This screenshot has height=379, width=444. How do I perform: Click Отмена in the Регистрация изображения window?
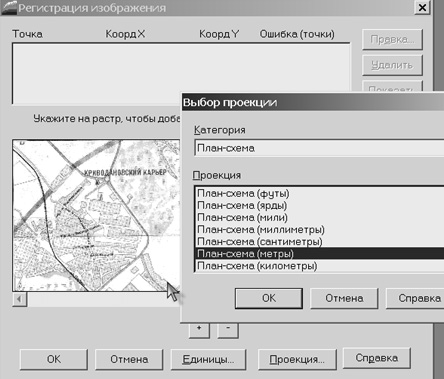coord(129,359)
